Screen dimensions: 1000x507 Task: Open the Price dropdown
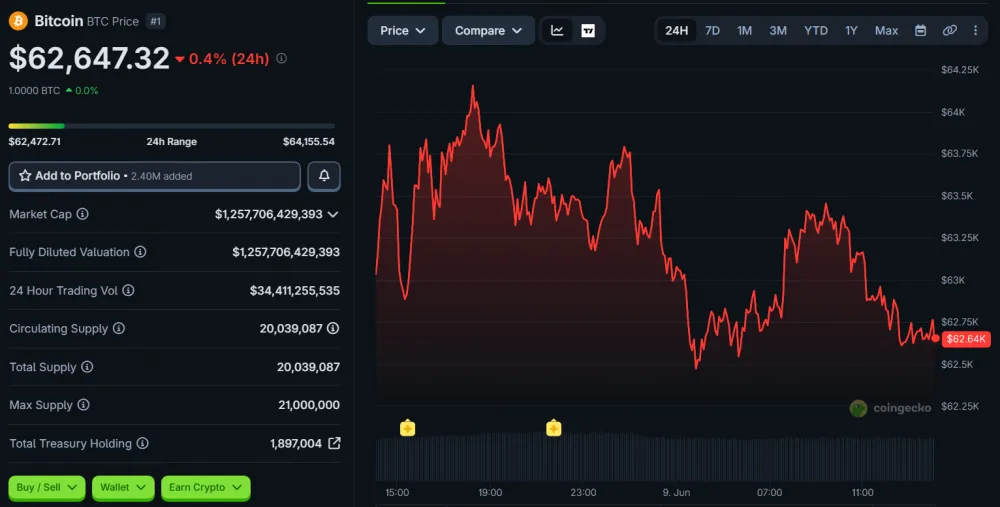(x=402, y=31)
